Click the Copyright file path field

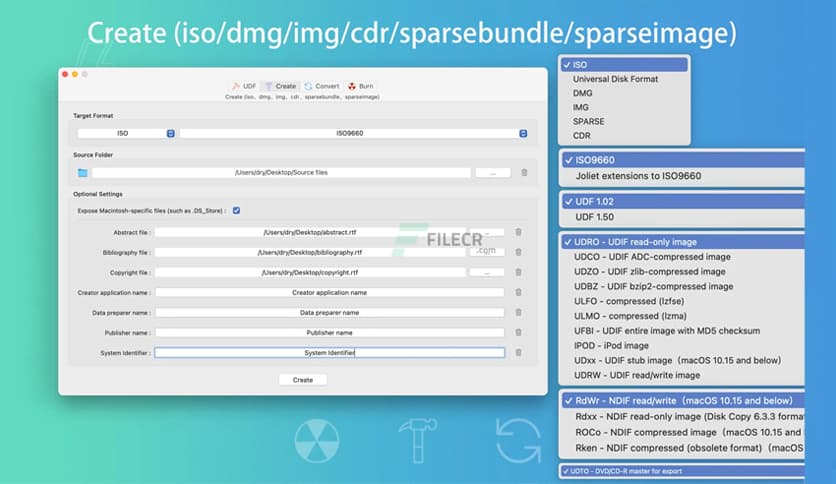310,272
